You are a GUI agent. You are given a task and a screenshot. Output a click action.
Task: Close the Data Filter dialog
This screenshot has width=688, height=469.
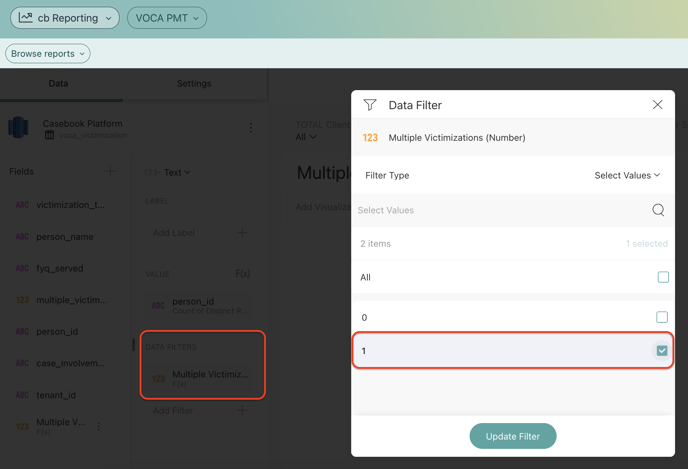click(657, 105)
